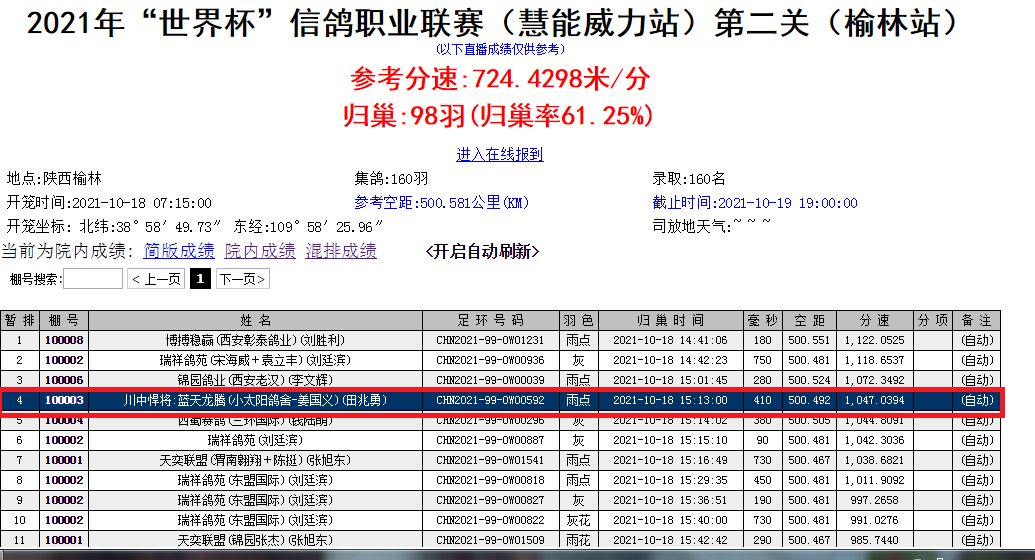
Task: Select name 瑞祥鸽苑(刘廷滨) in row 6
Action: pos(255,440)
